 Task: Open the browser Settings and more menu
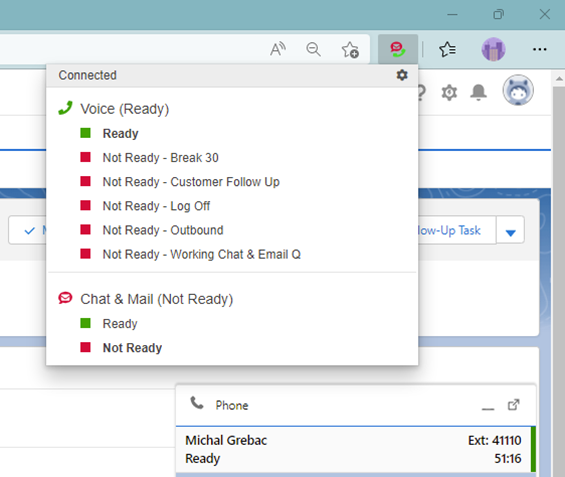(539, 49)
